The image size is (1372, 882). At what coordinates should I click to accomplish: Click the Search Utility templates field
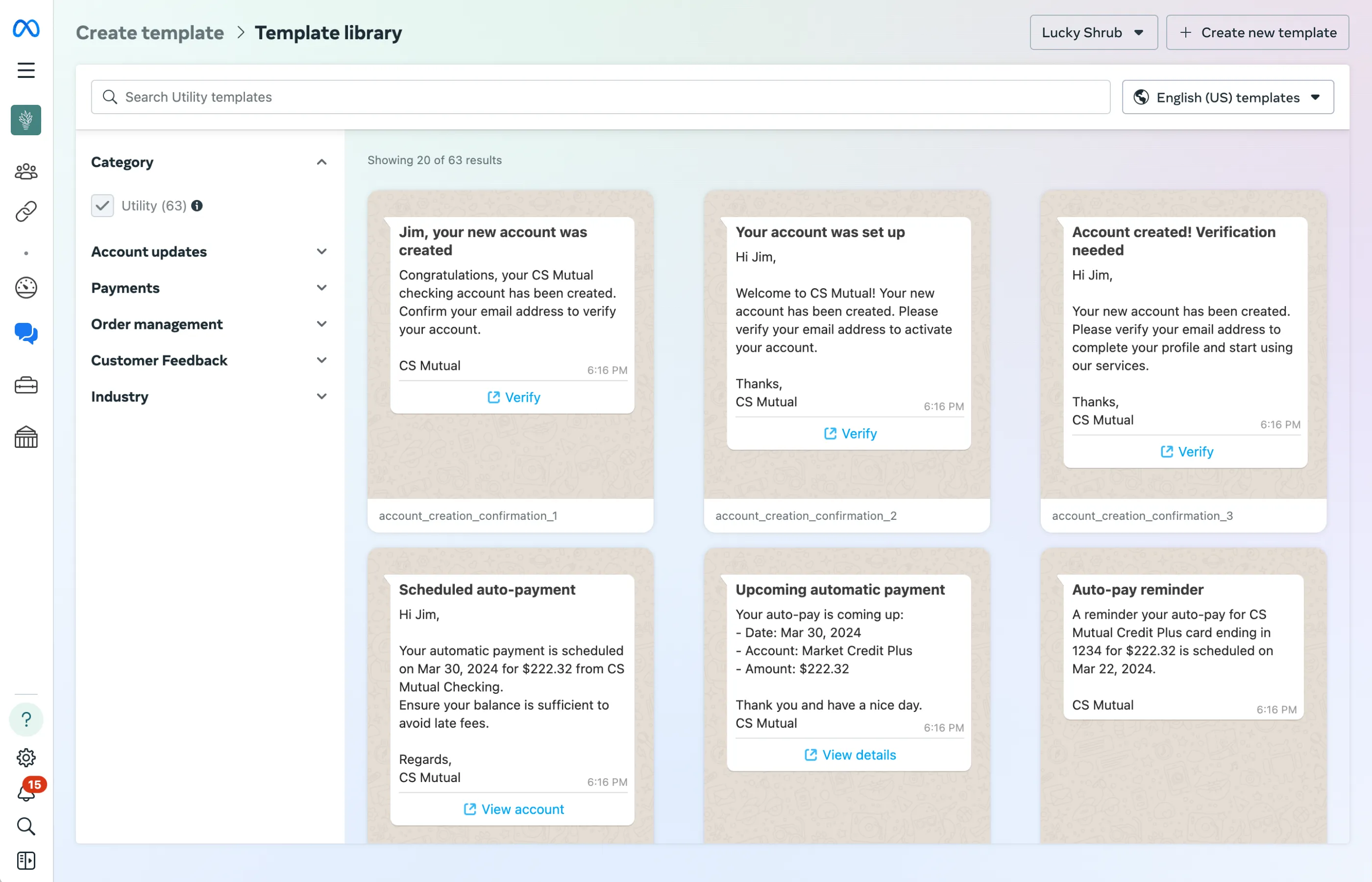point(600,98)
